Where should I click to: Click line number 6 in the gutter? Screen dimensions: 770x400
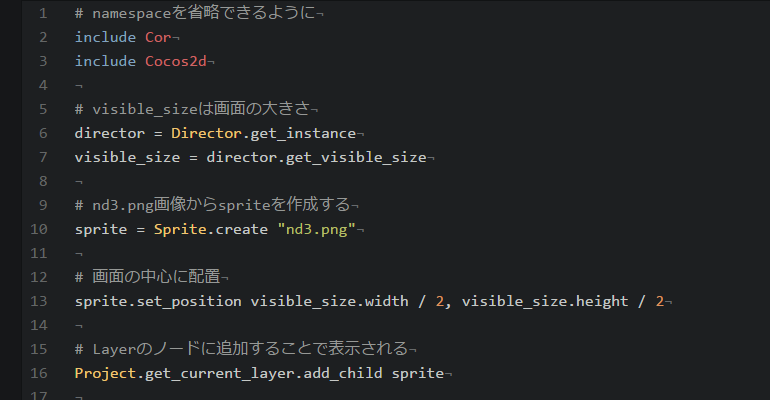click(x=43, y=133)
